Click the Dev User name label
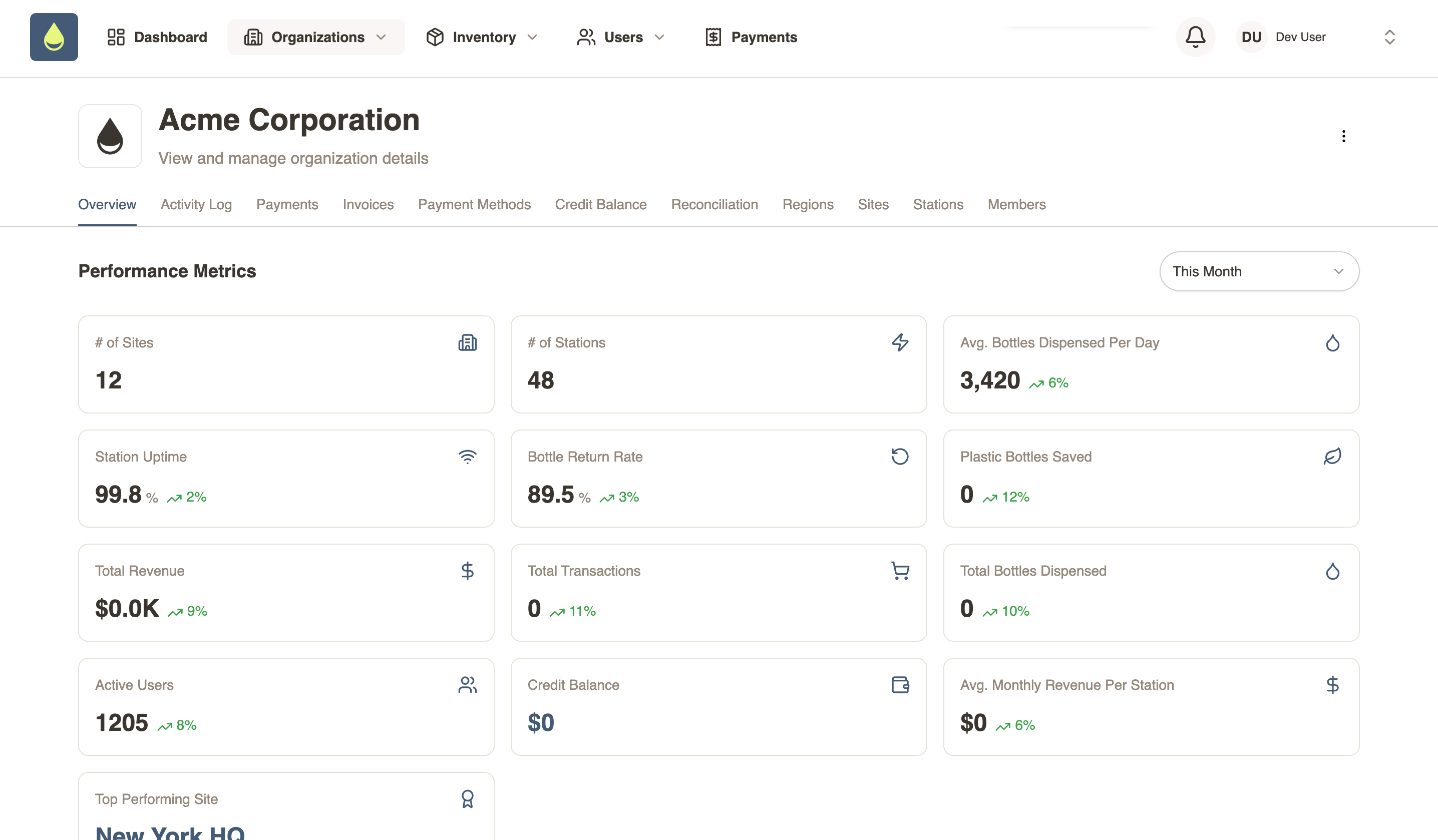Viewport: 1438px width, 840px height. pos(1300,37)
